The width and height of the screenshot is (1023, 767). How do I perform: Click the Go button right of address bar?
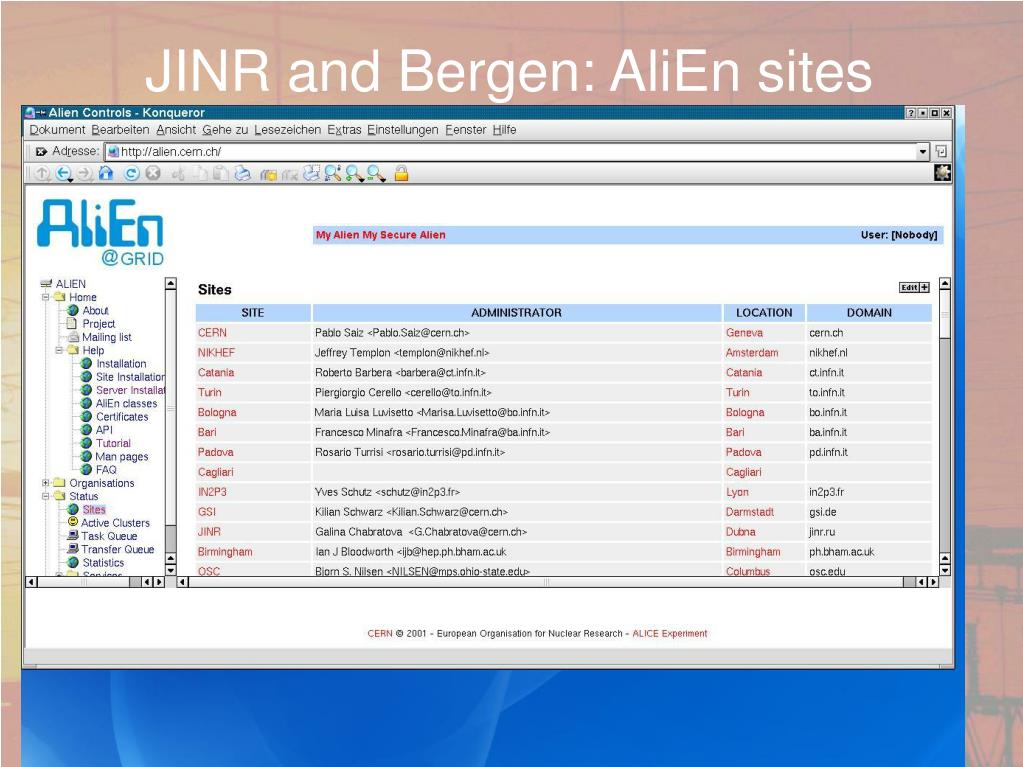(941, 151)
